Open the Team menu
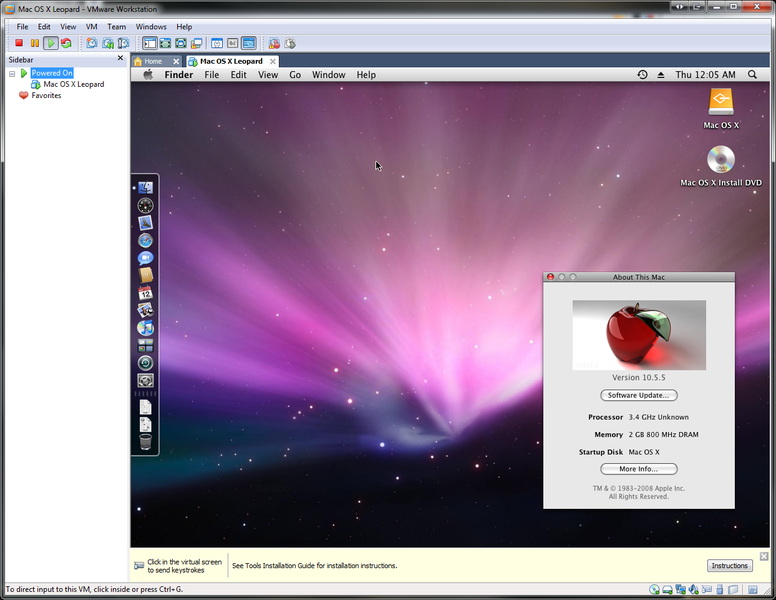 click(117, 27)
